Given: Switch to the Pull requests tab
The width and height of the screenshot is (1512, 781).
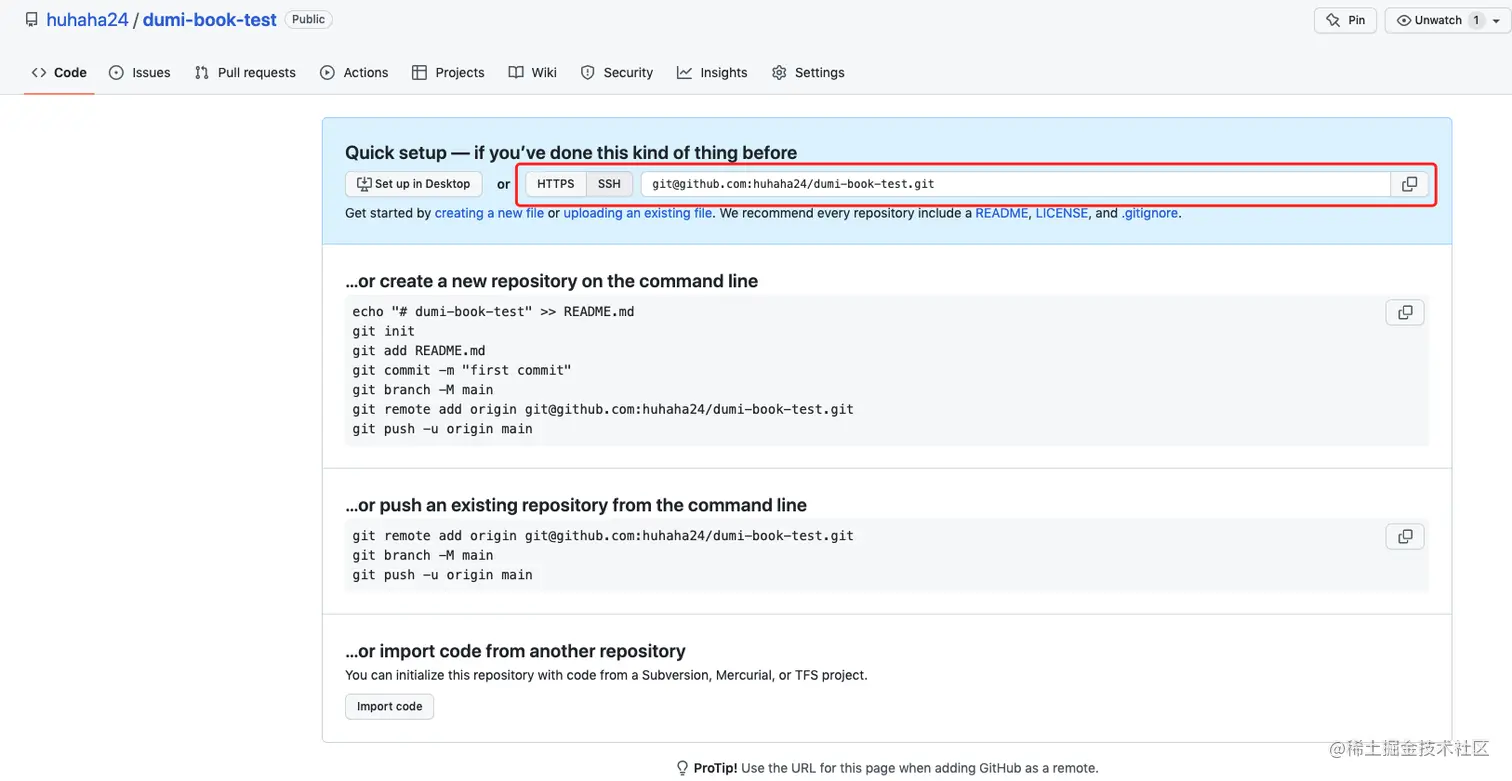Looking at the screenshot, I should pyautogui.click(x=244, y=72).
